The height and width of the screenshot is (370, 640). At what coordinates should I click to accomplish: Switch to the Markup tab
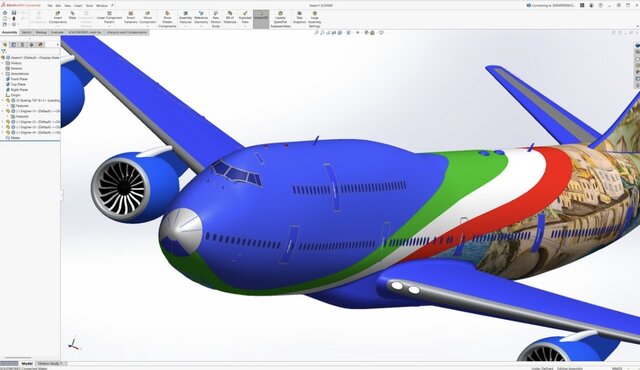pyautogui.click(x=41, y=32)
